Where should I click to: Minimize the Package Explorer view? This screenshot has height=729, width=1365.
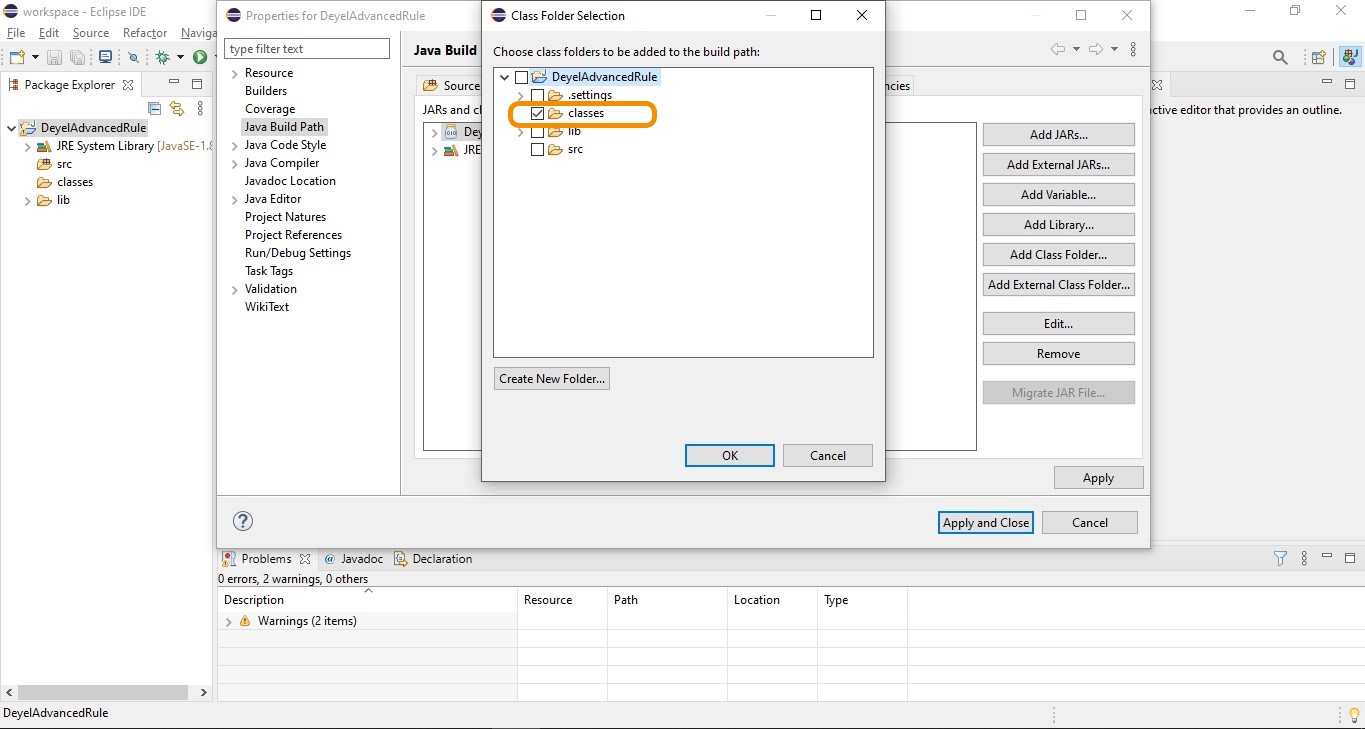tap(174, 84)
